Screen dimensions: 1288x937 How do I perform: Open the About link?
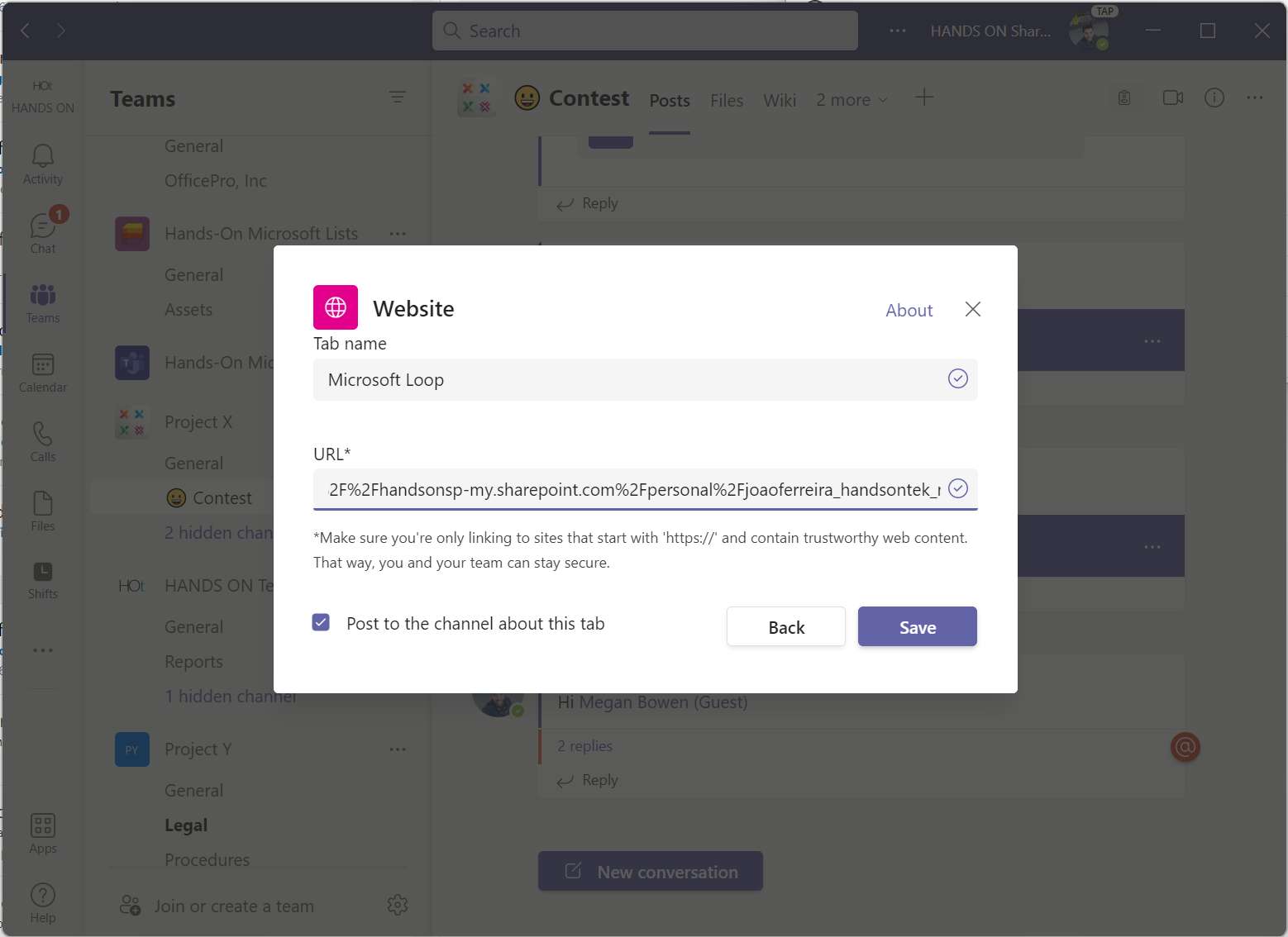click(909, 310)
